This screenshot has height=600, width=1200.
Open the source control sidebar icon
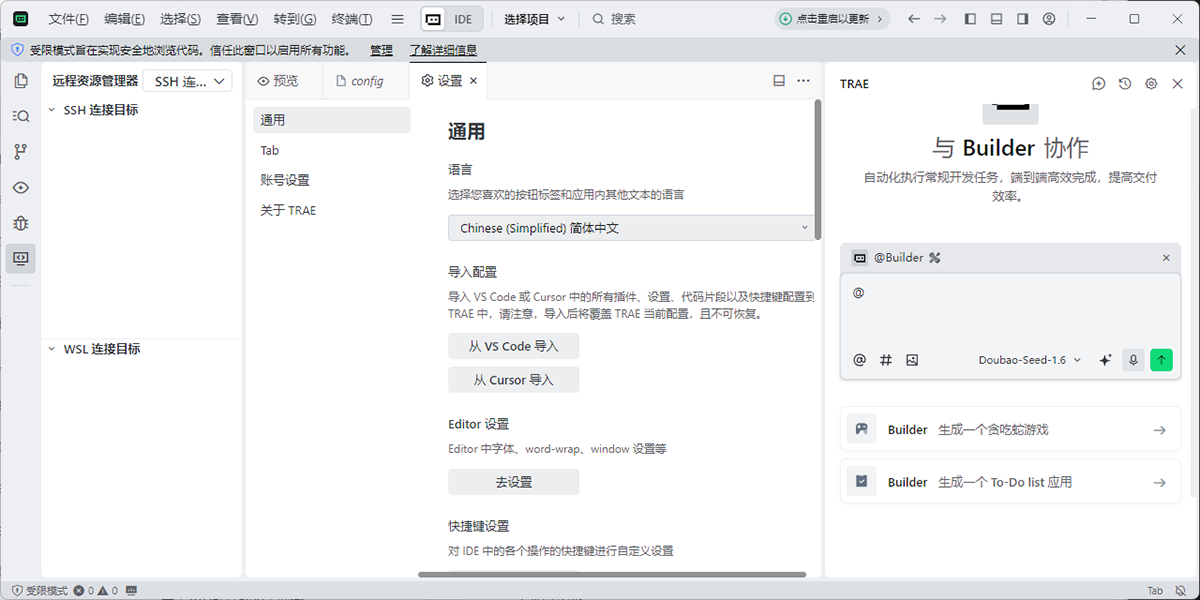point(21,152)
